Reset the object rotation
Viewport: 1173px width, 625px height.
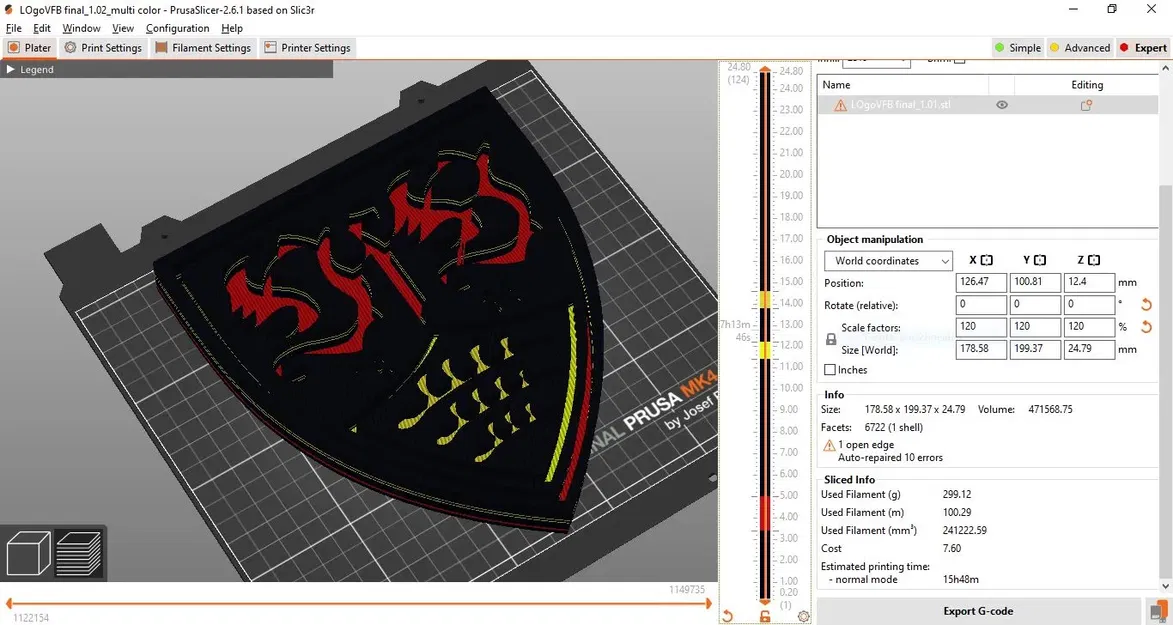point(1146,305)
